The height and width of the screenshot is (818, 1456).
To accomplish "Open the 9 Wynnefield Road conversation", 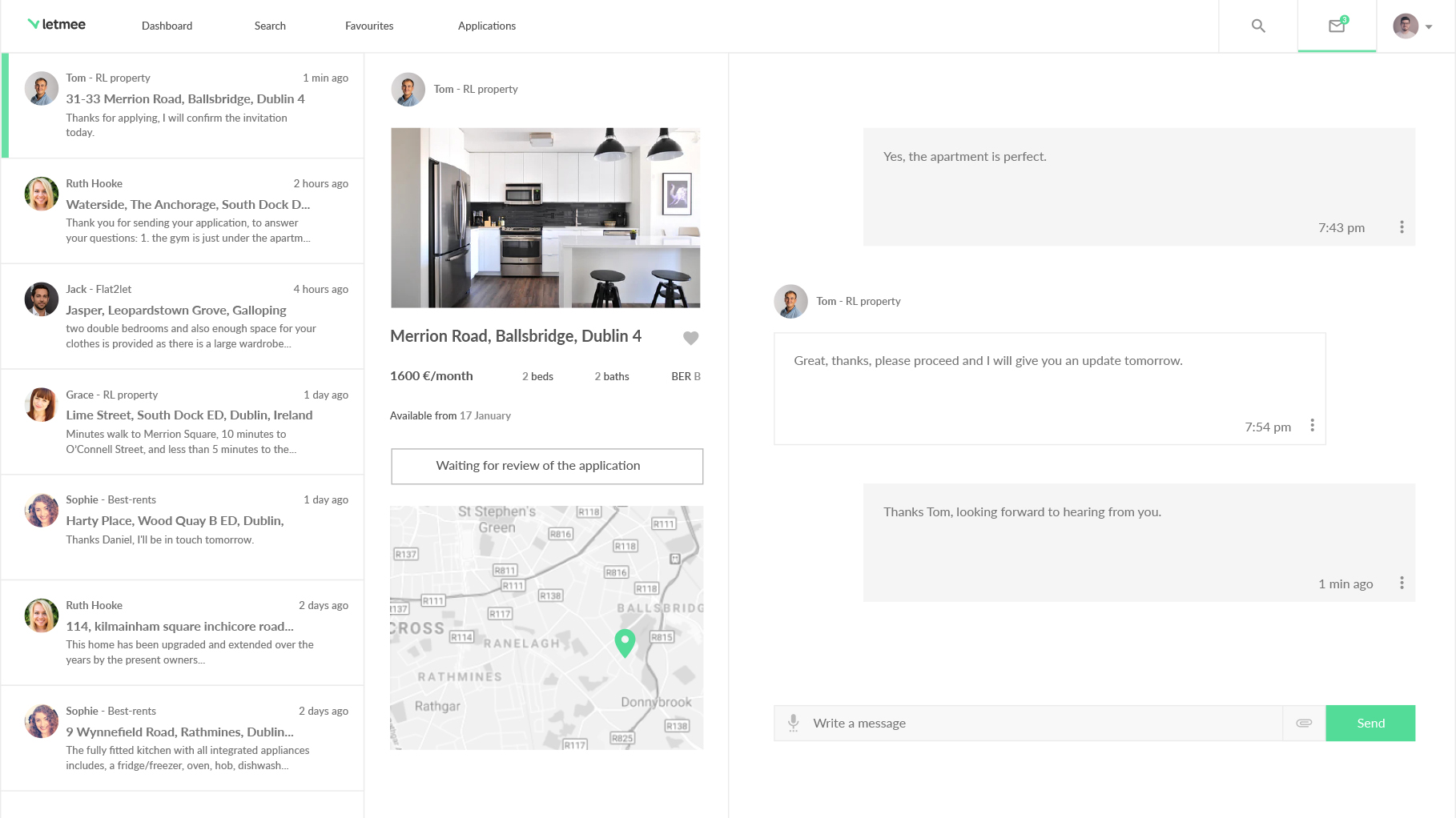I will (183, 739).
